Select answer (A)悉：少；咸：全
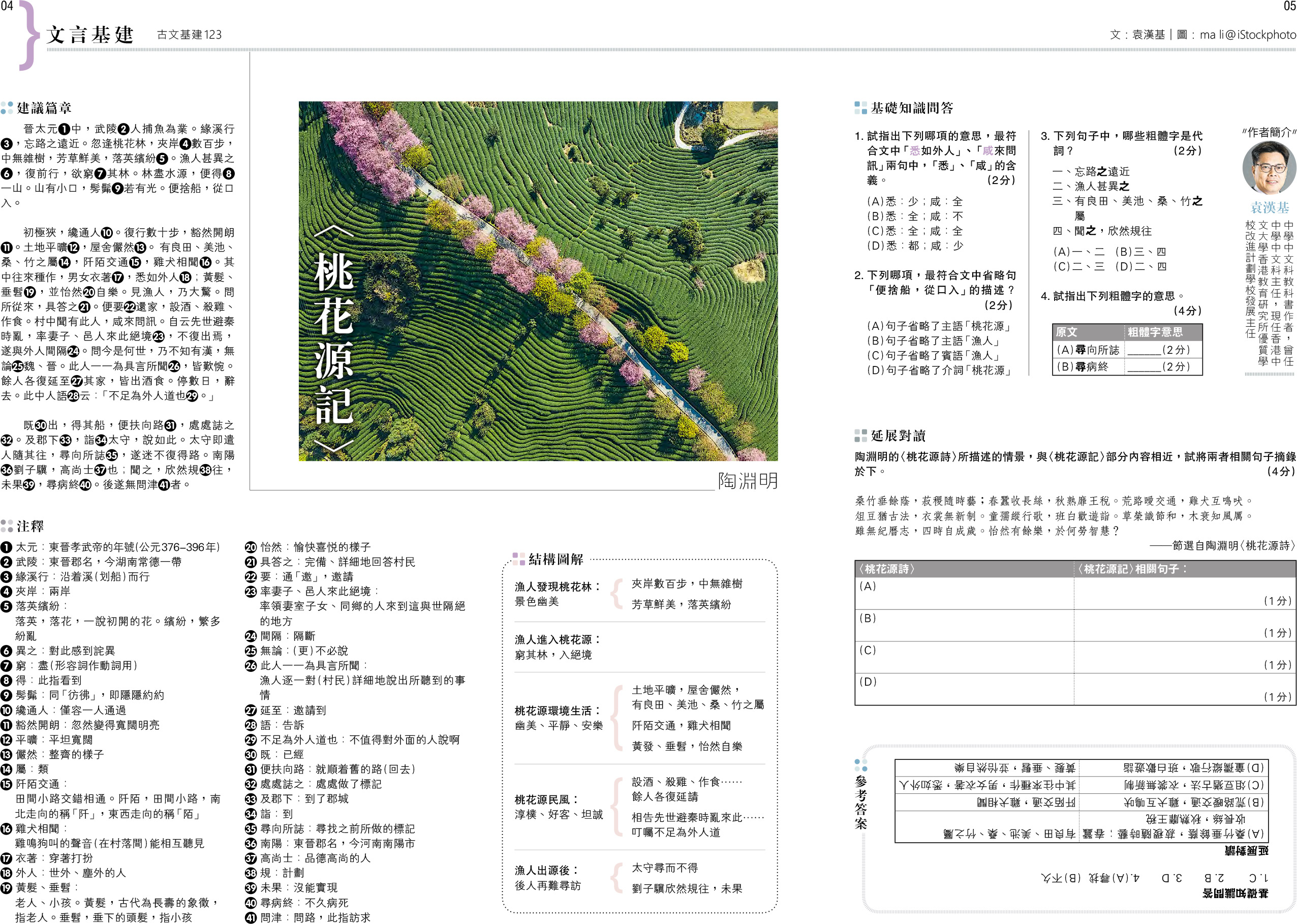This screenshot has width=1297, height=924. coord(915,201)
